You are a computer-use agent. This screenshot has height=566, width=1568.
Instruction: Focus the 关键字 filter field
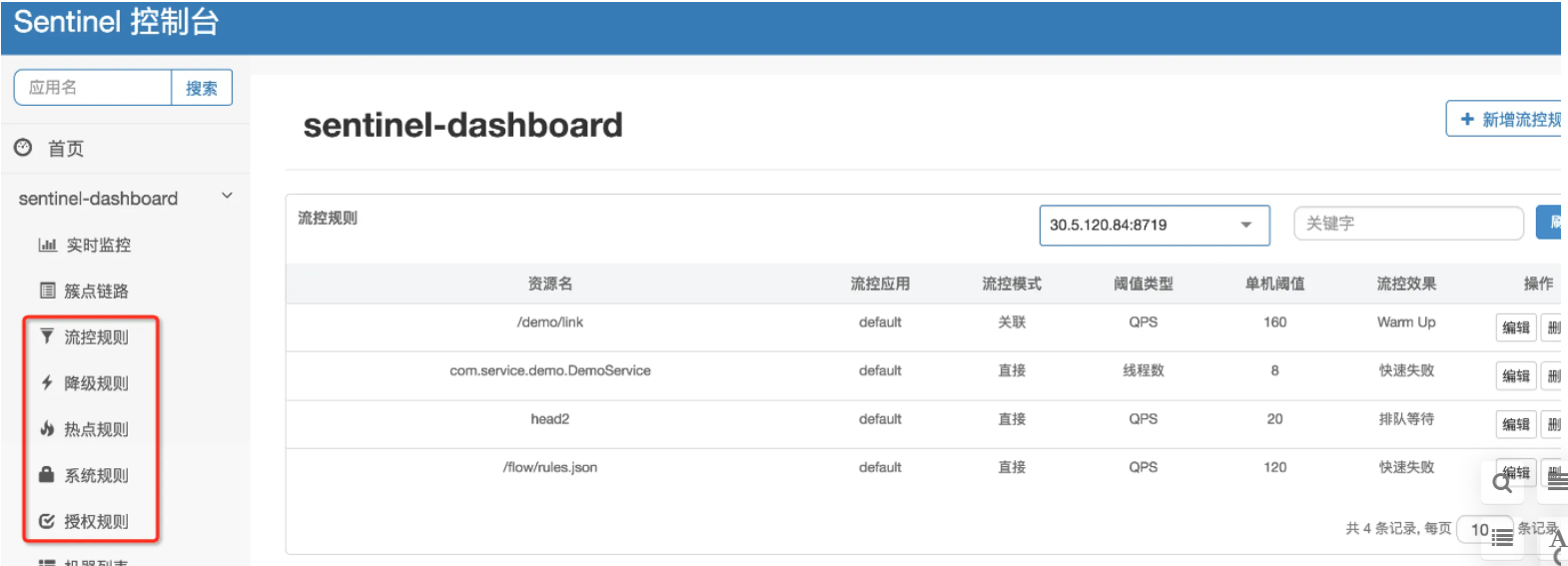tap(1408, 224)
